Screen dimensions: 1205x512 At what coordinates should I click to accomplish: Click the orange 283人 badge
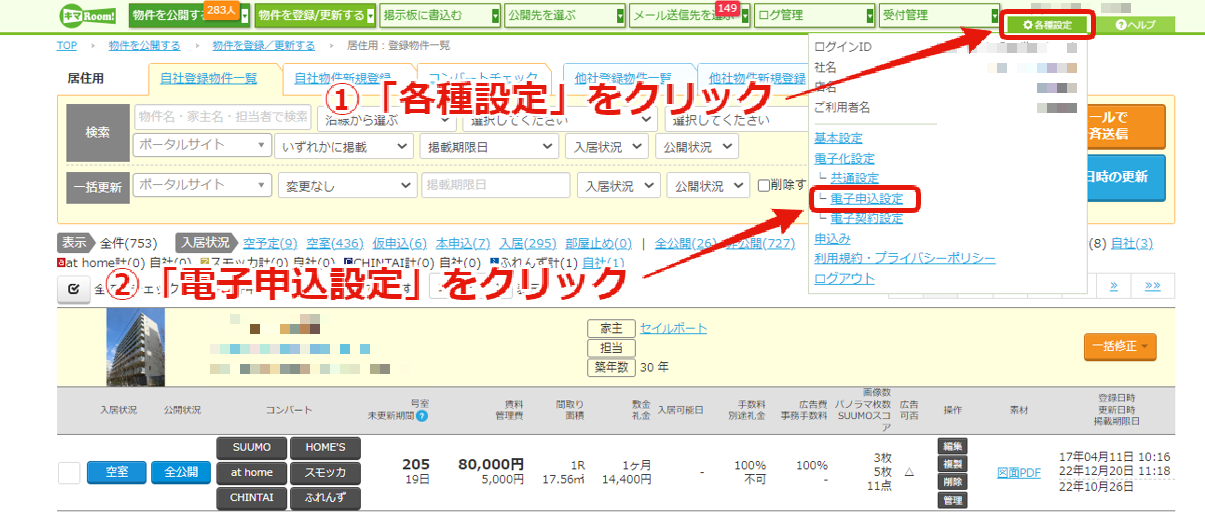[x=219, y=8]
